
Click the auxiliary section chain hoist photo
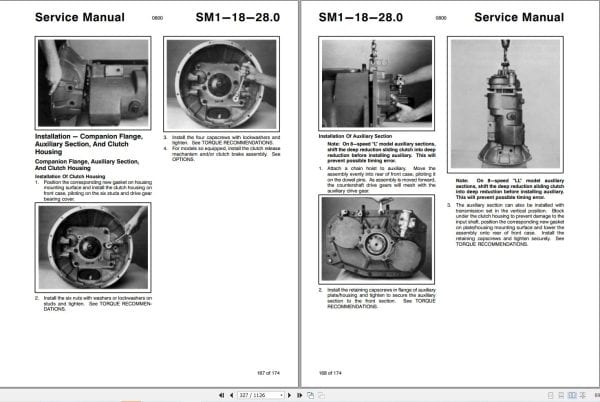click(377, 83)
